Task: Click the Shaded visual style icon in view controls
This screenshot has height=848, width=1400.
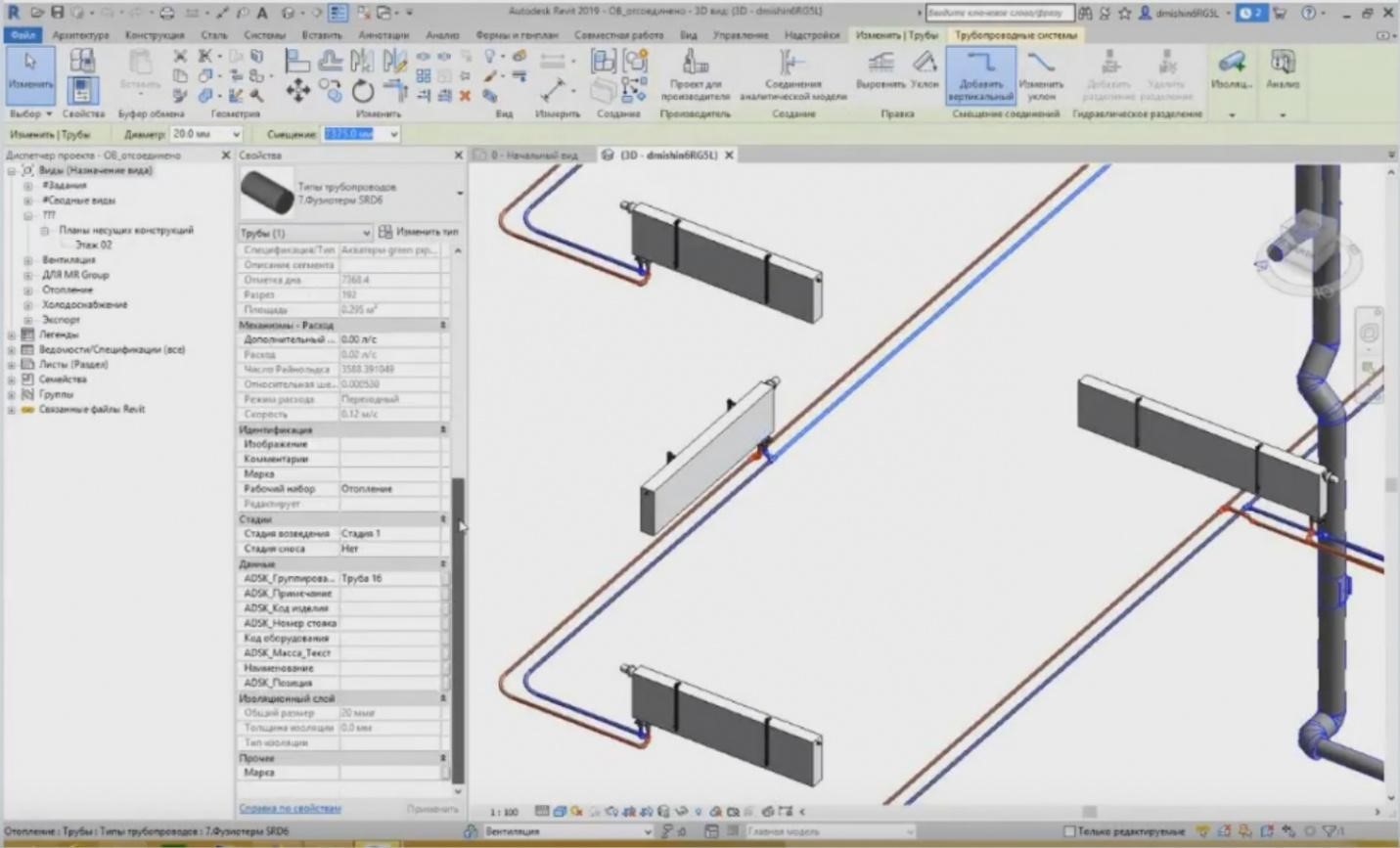Action: 559,811
